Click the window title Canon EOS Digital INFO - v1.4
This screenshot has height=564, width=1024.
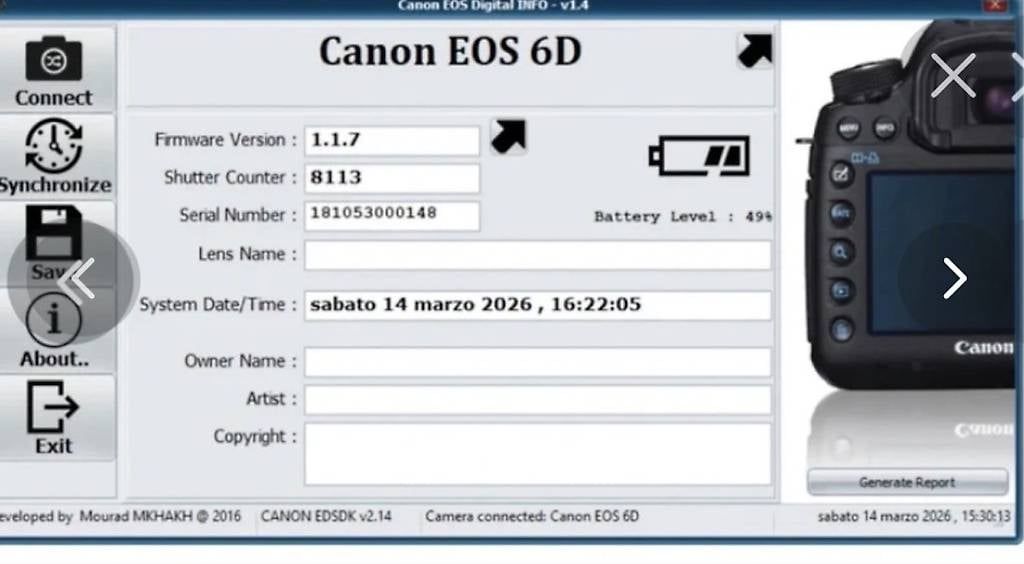493,6
